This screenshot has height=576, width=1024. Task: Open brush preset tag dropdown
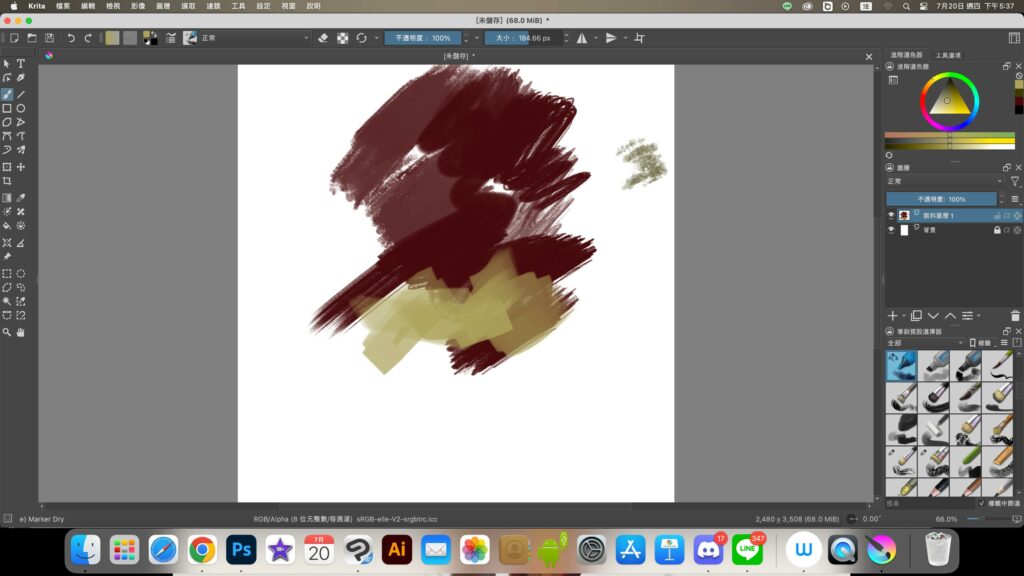coord(925,343)
